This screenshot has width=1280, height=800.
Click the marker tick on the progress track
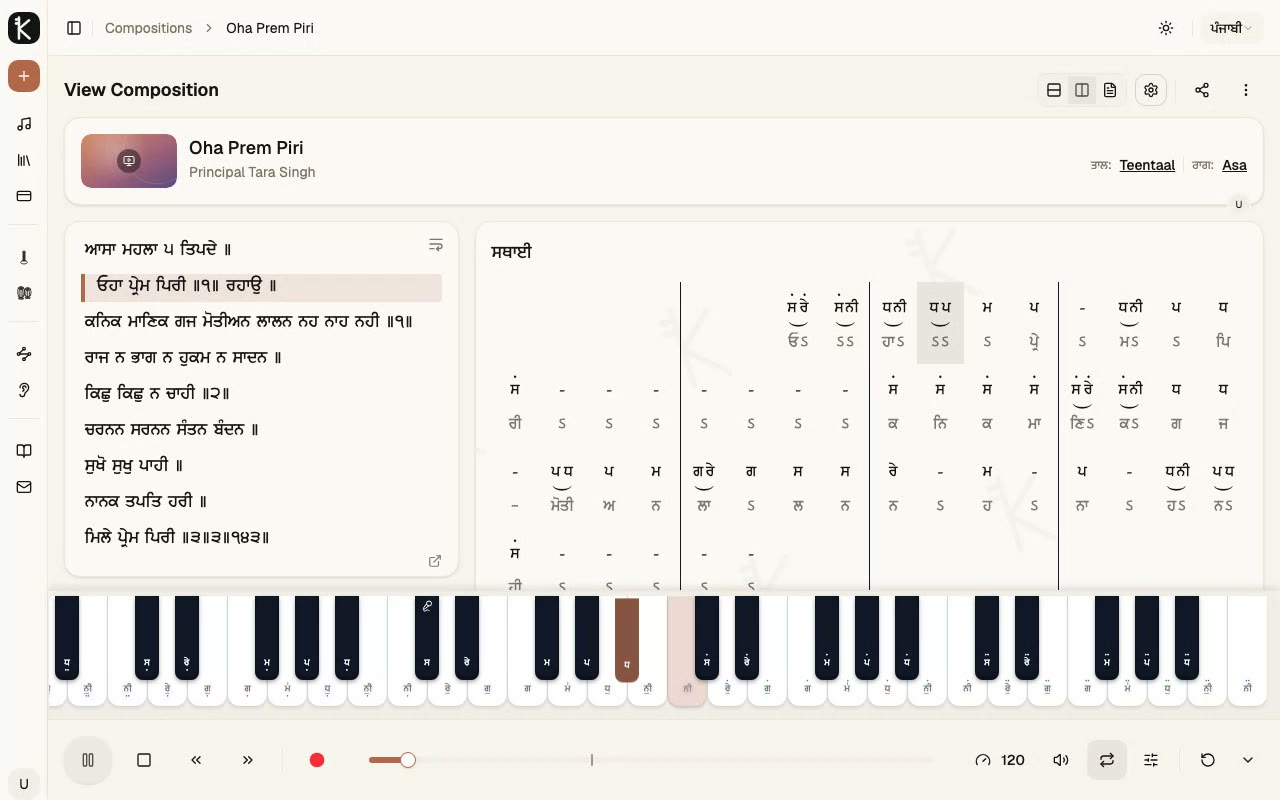pyautogui.click(x=592, y=760)
